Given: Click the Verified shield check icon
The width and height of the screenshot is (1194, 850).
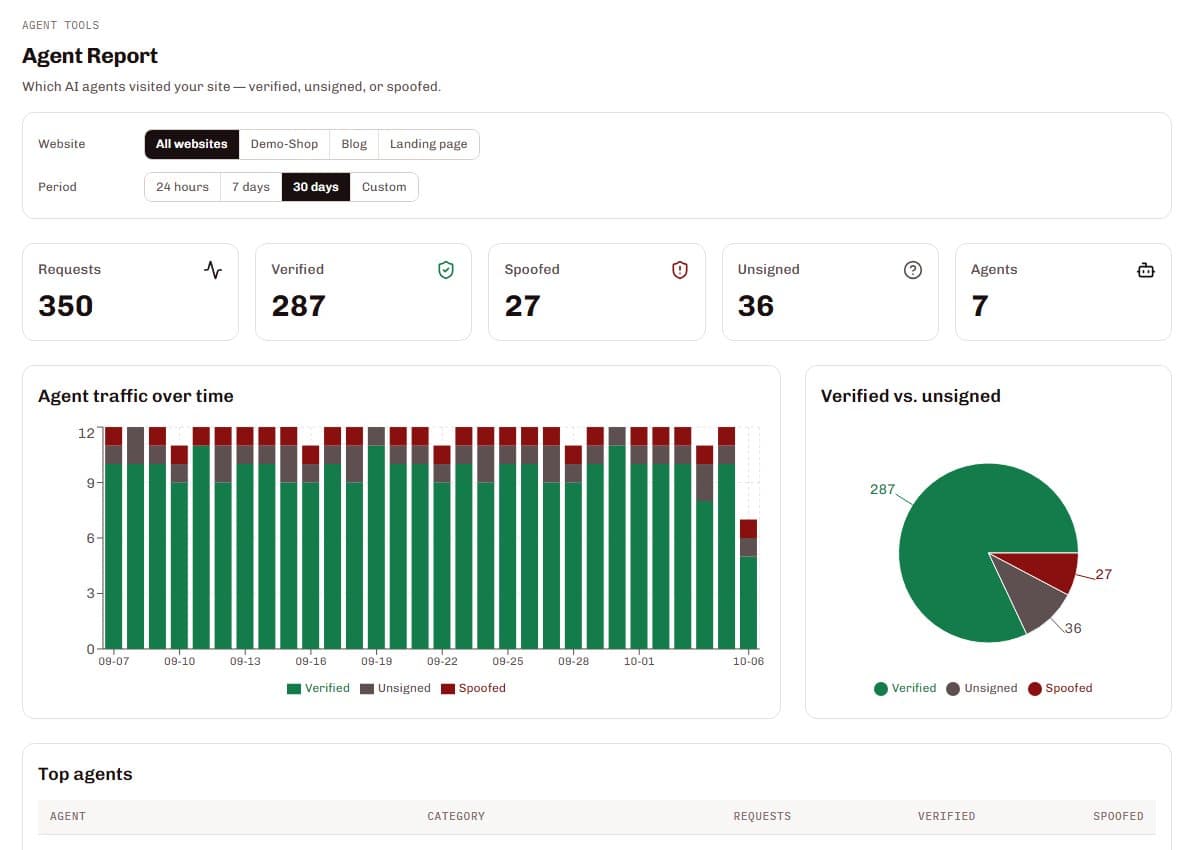Looking at the screenshot, I should pyautogui.click(x=446, y=270).
